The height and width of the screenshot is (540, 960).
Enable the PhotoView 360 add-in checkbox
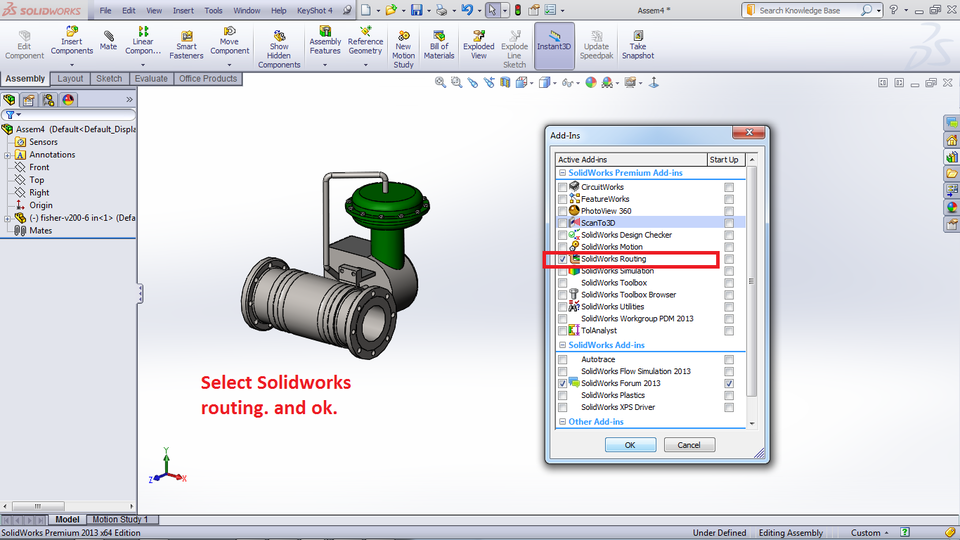point(563,211)
